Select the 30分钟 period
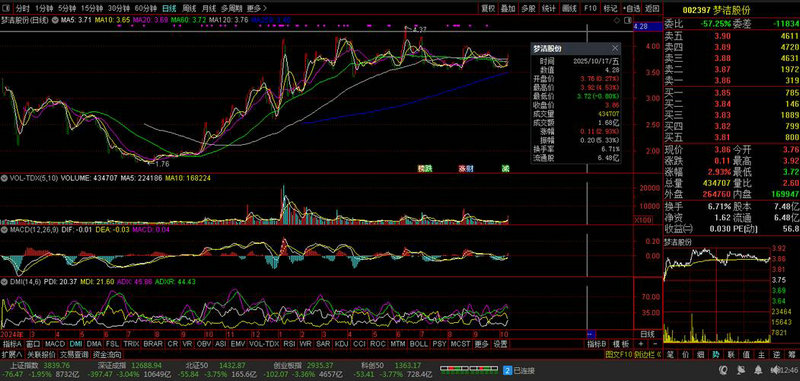The height and width of the screenshot is (381, 800). [x=118, y=8]
